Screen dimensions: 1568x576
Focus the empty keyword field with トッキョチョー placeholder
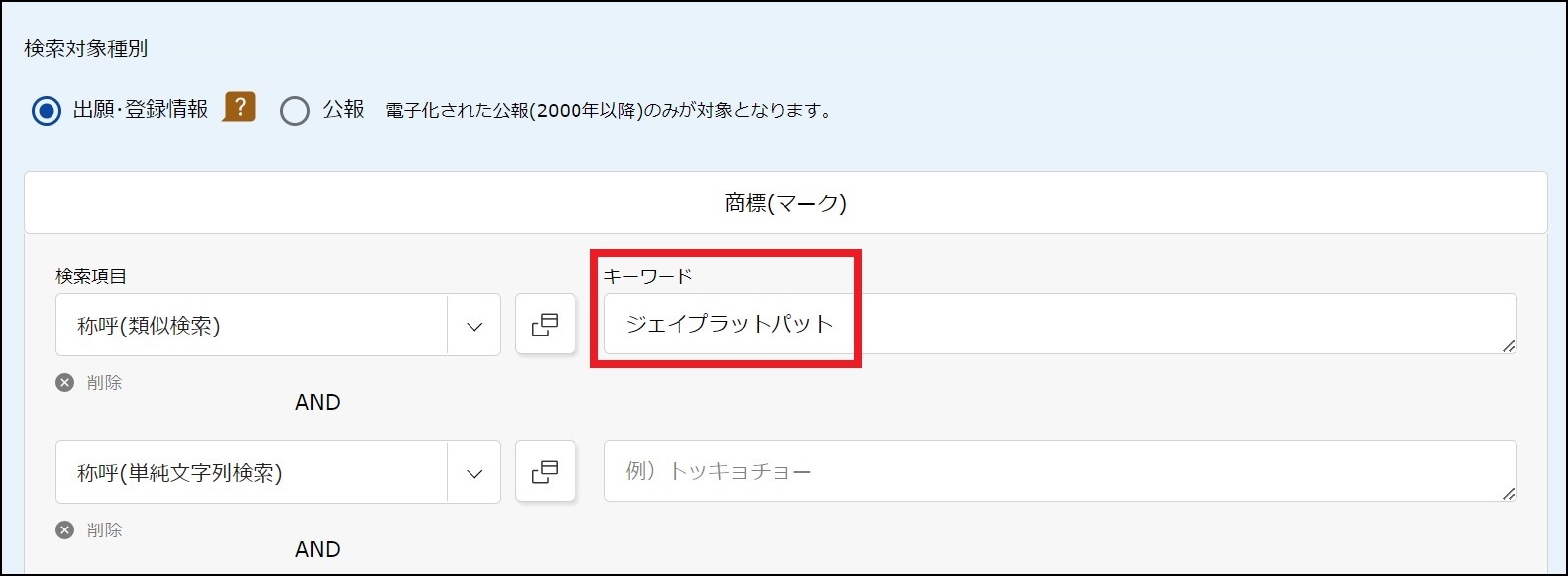(x=1060, y=471)
